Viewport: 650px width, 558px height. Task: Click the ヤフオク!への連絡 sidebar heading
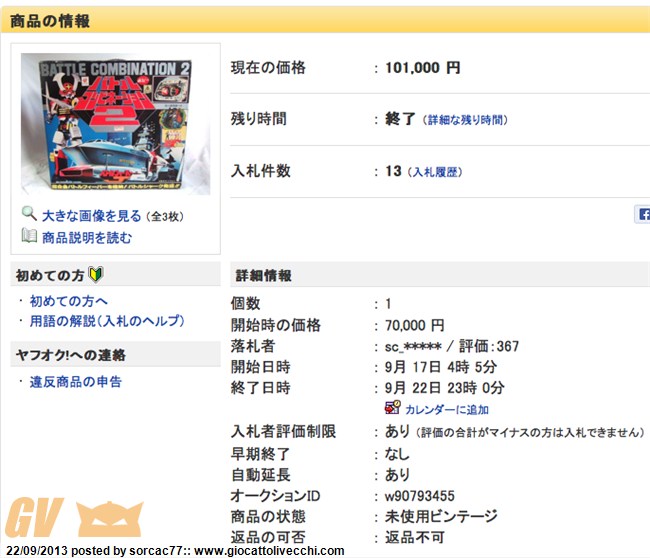70,355
